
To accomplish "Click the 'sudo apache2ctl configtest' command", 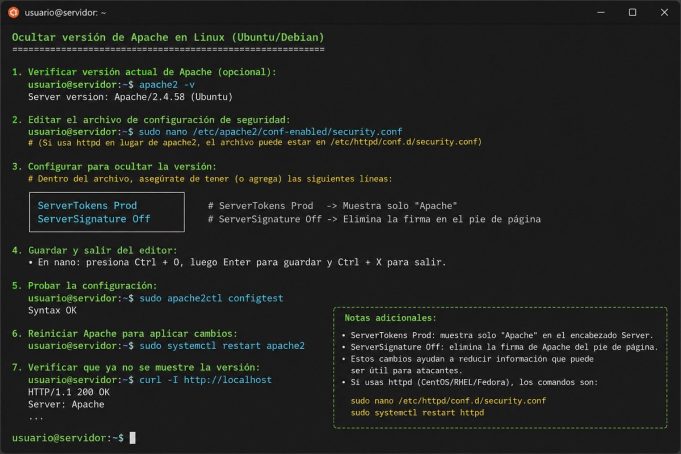I will pos(211,298).
